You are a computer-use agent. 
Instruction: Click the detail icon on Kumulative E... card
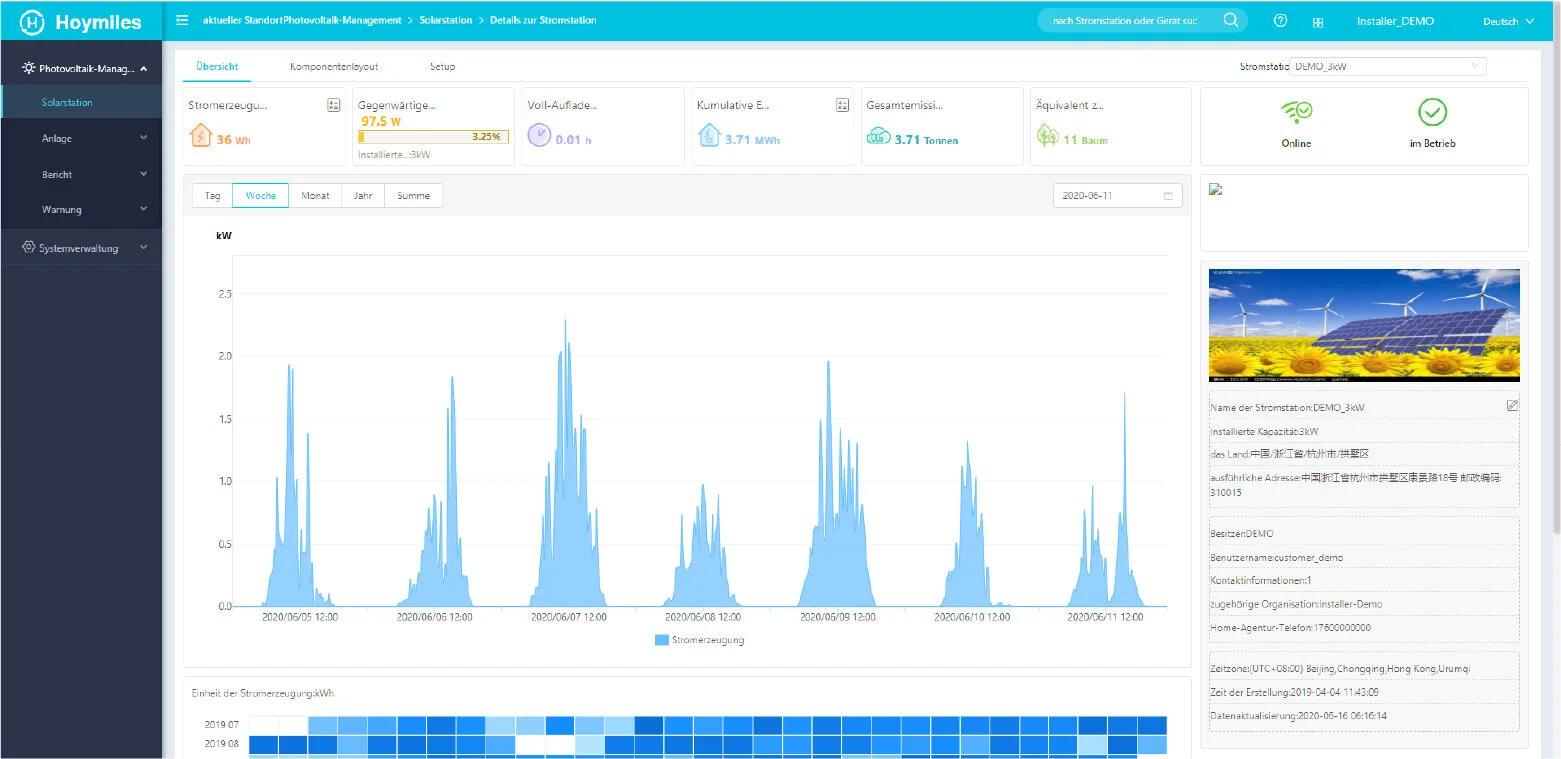[x=842, y=105]
